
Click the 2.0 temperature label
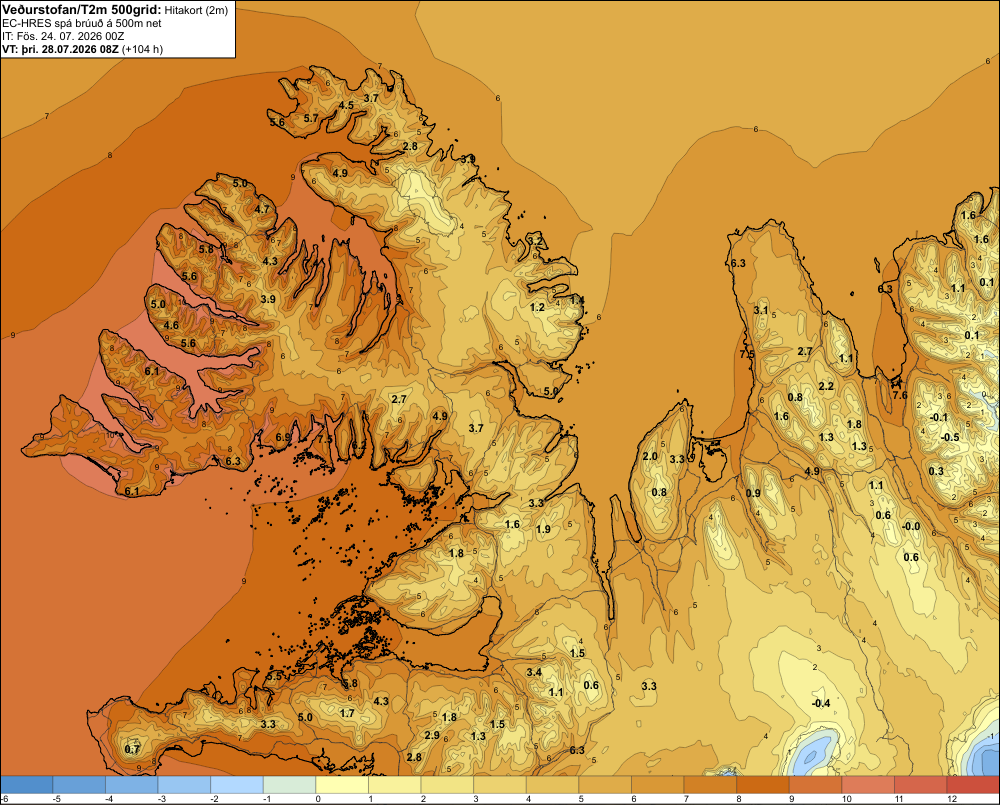[650, 456]
